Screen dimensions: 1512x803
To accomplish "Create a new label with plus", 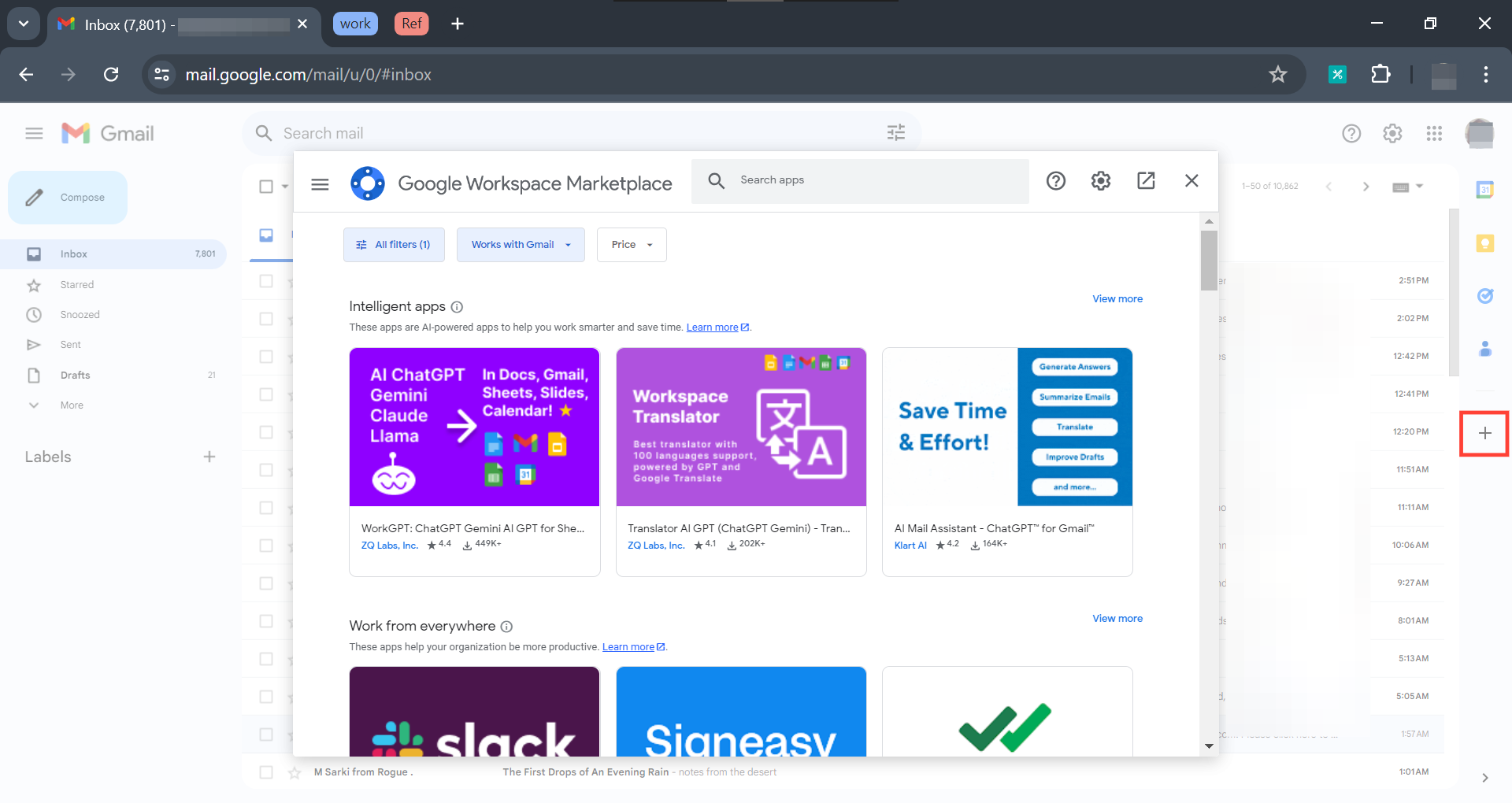I will pyautogui.click(x=209, y=457).
